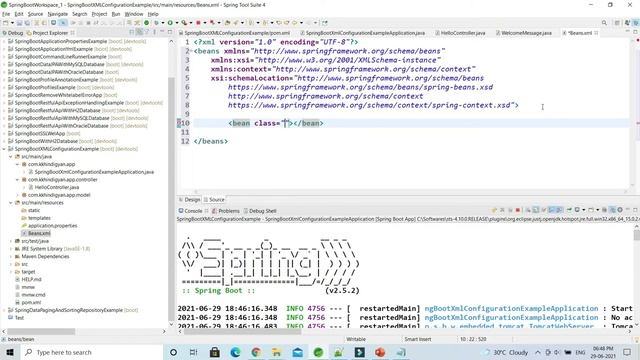Toggle console word wrap icon

pos(544,210)
